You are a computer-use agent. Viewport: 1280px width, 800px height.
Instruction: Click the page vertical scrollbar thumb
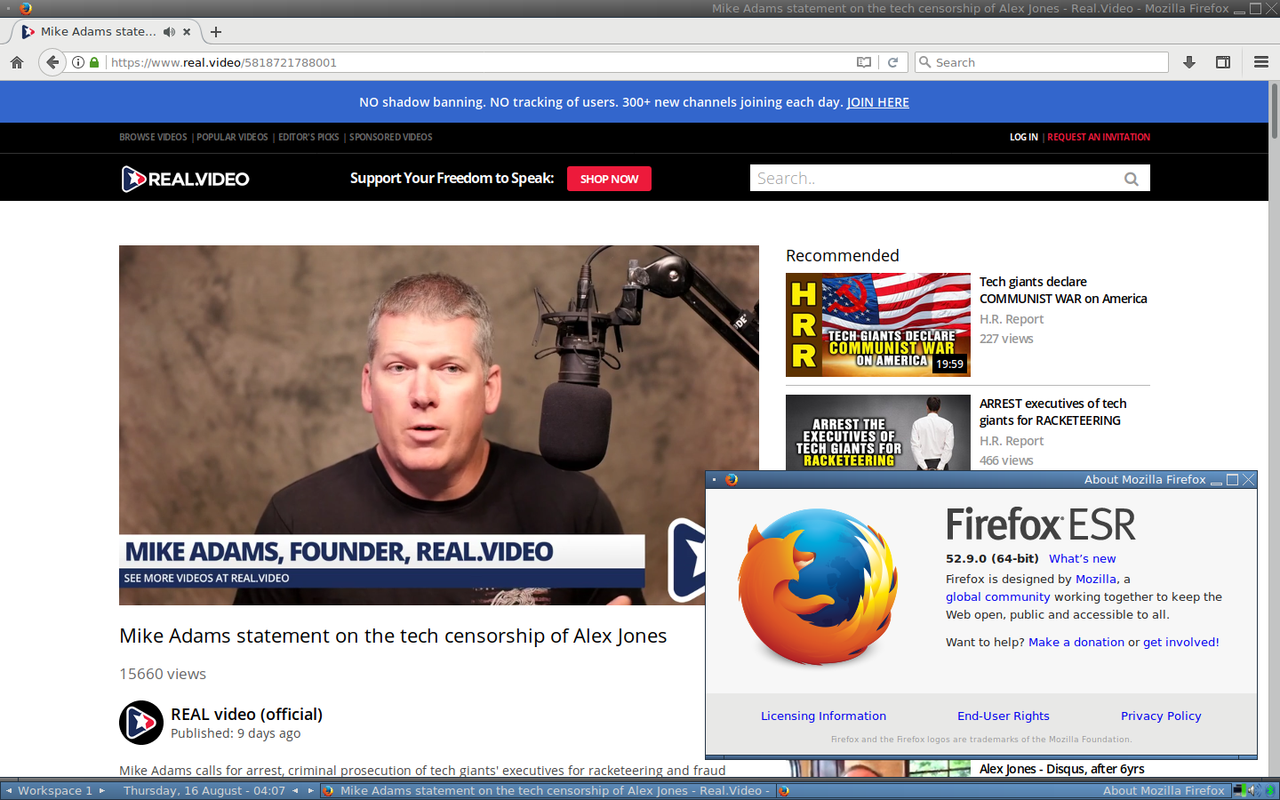[1274, 110]
